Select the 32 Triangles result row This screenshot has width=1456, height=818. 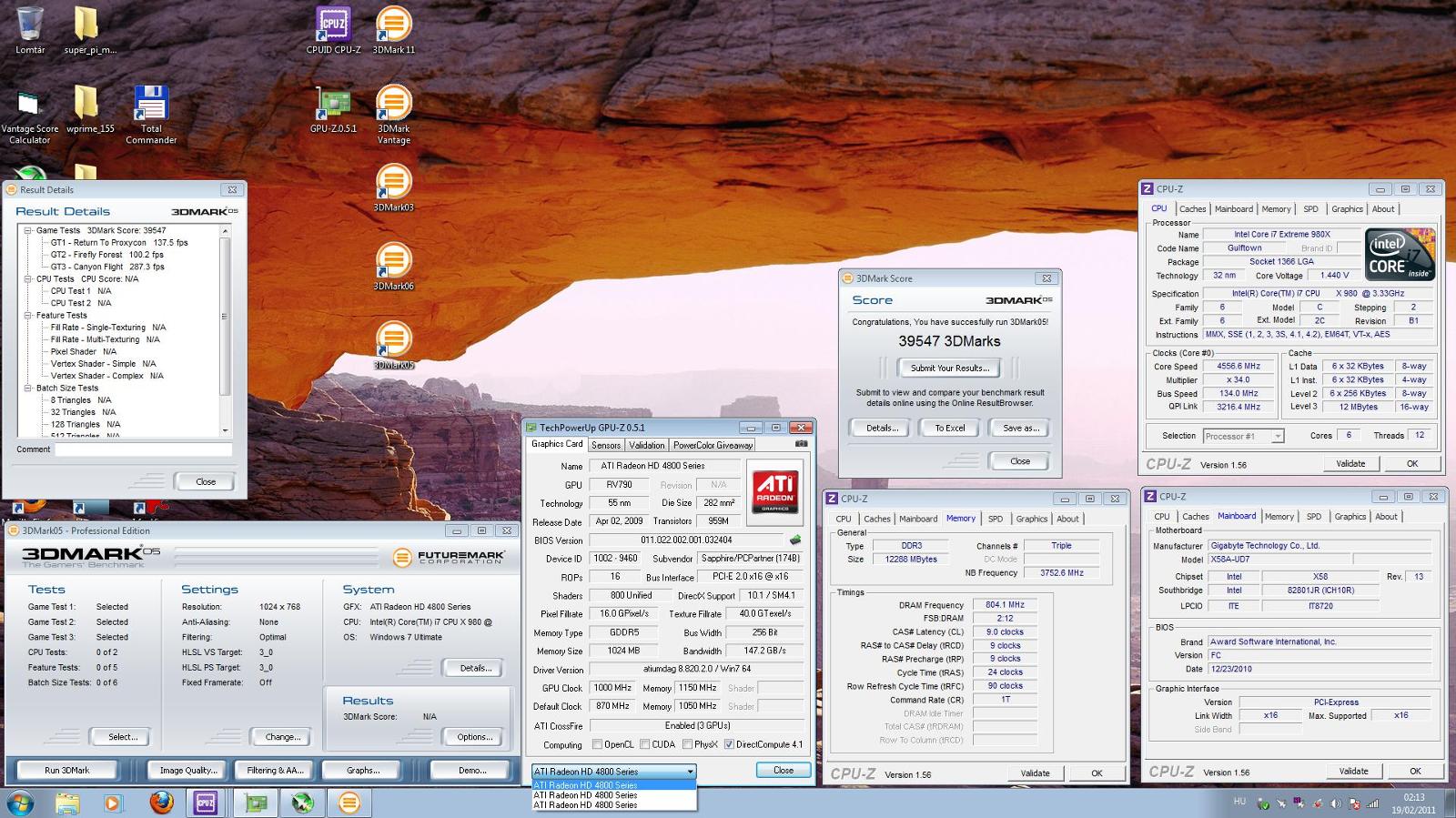[x=83, y=412]
